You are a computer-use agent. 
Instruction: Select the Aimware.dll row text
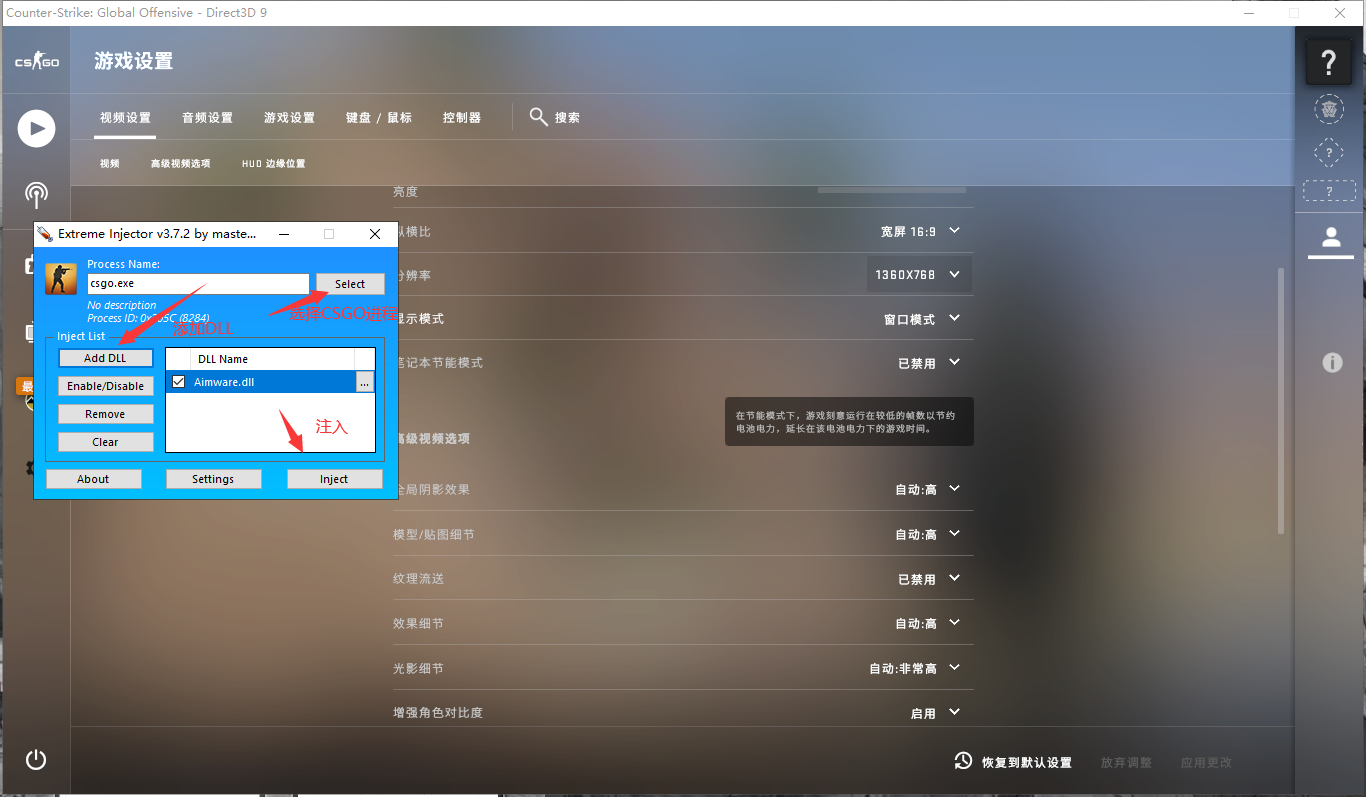pyautogui.click(x=224, y=382)
